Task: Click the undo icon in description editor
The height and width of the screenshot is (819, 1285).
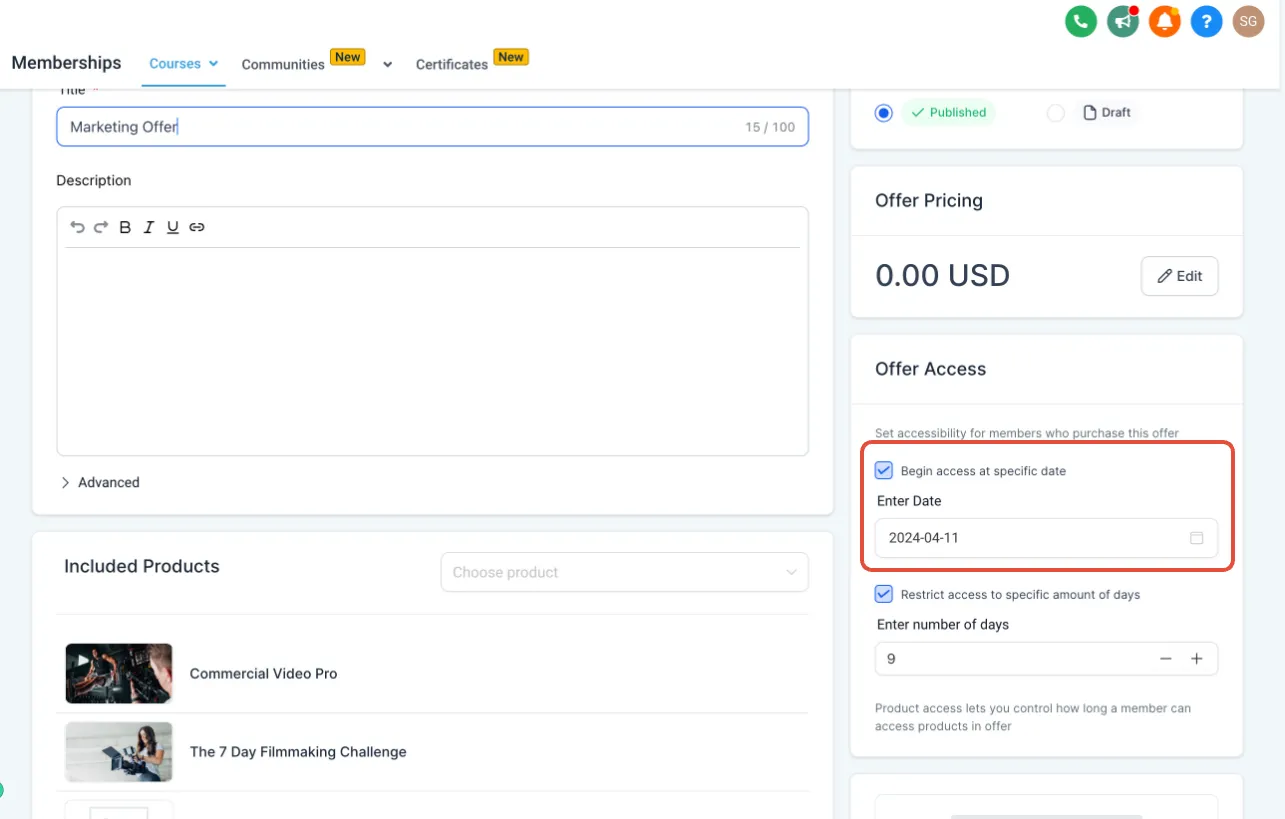Action: coord(77,227)
